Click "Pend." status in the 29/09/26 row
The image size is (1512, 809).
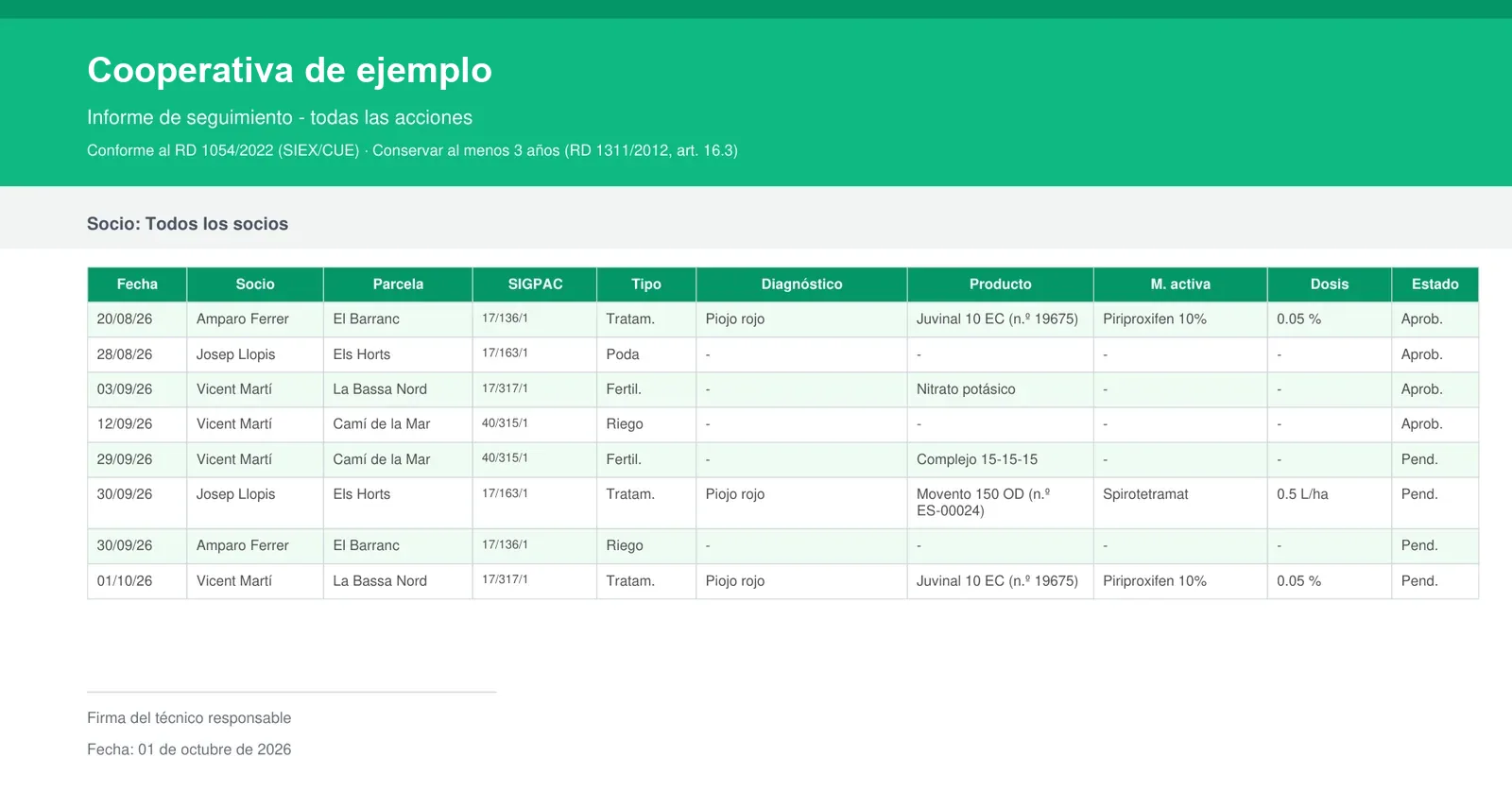[1419, 459]
